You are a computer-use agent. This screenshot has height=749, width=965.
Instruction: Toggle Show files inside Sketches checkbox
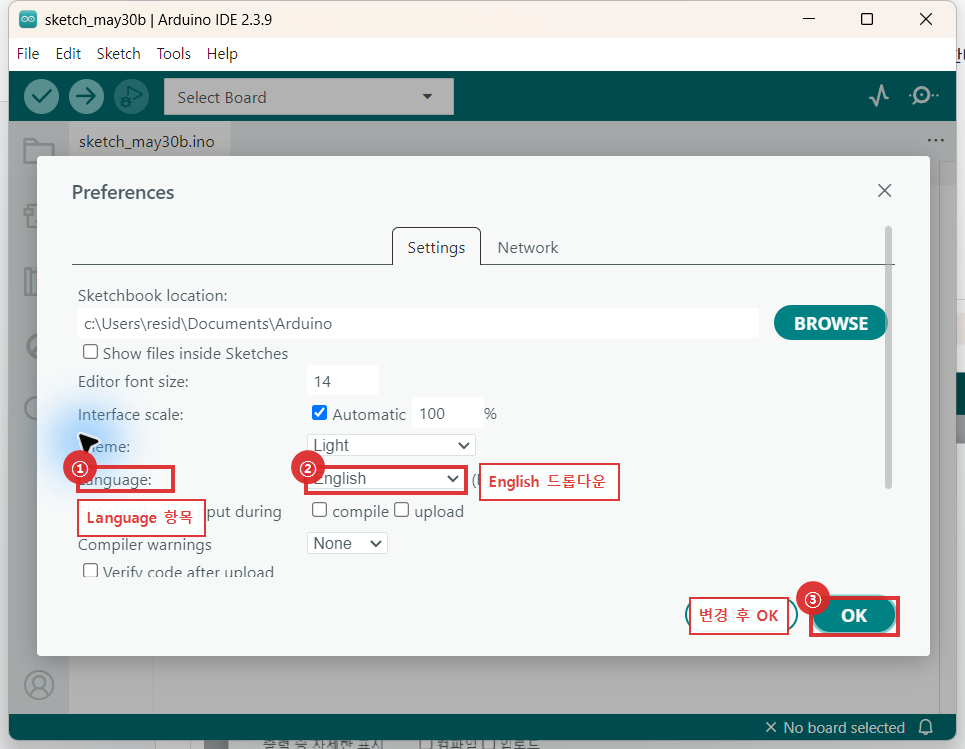(x=90, y=352)
